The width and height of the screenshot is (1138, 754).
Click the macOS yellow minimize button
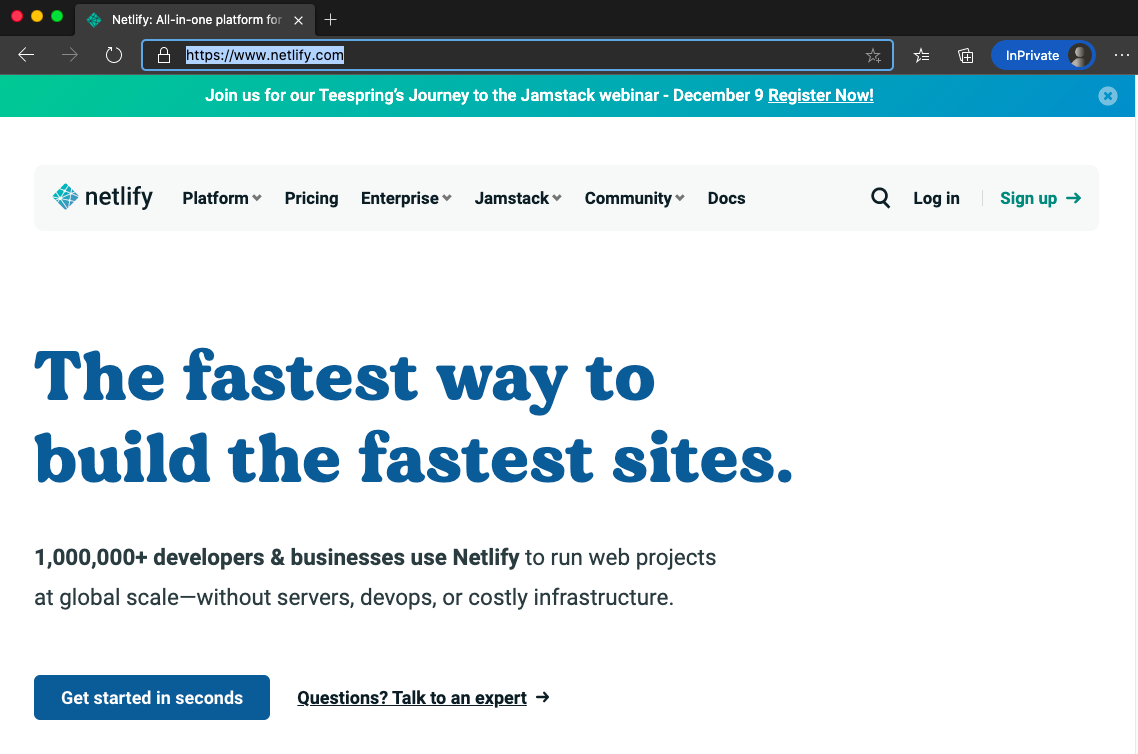[37, 16]
